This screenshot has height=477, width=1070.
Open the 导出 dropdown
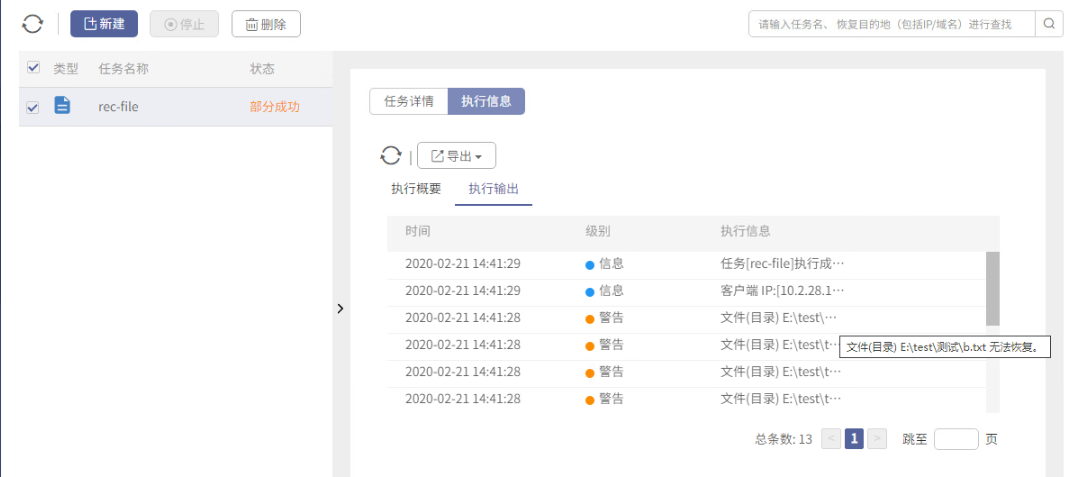(457, 156)
